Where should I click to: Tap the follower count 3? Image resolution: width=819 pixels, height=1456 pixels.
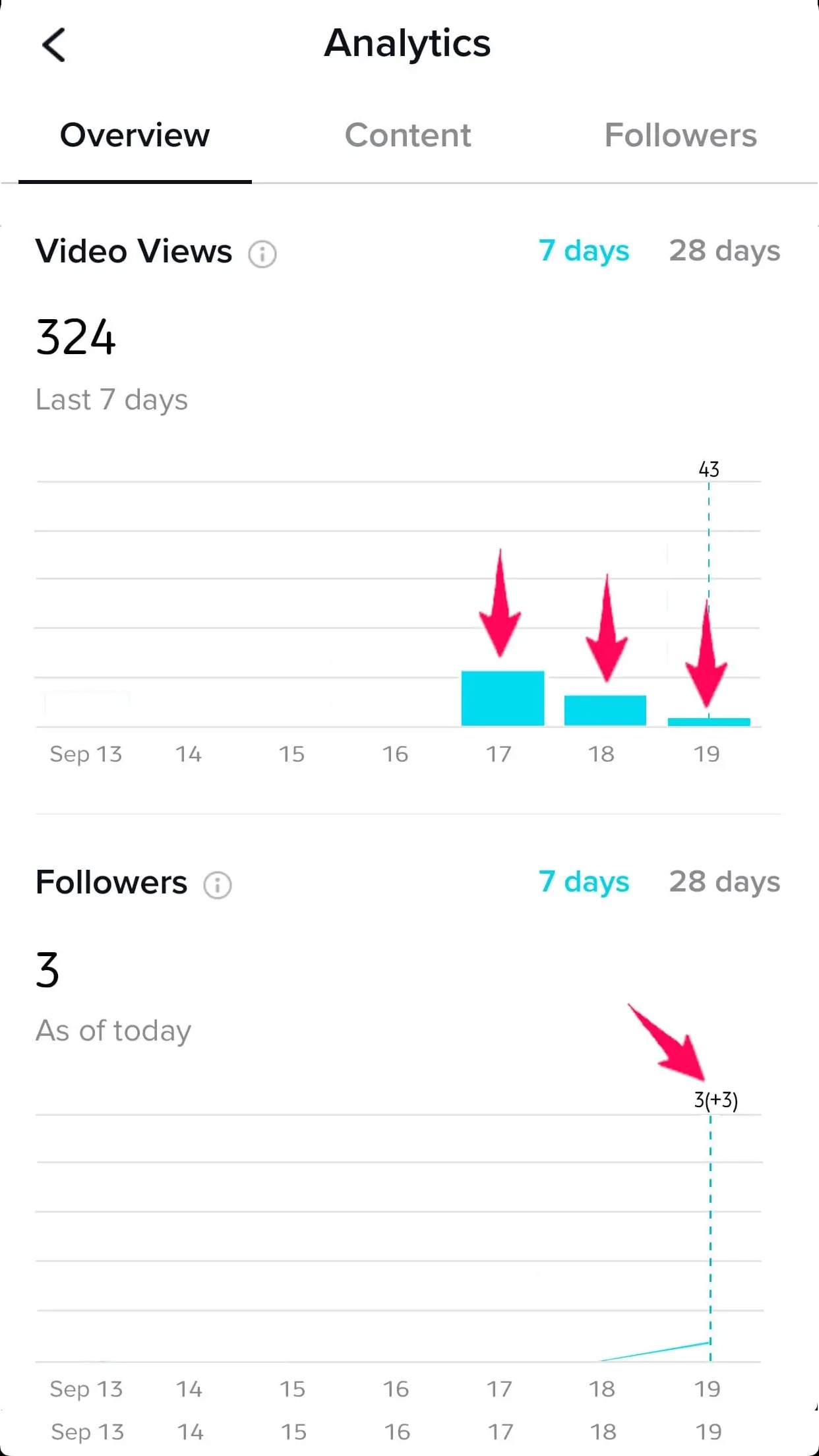(x=47, y=970)
